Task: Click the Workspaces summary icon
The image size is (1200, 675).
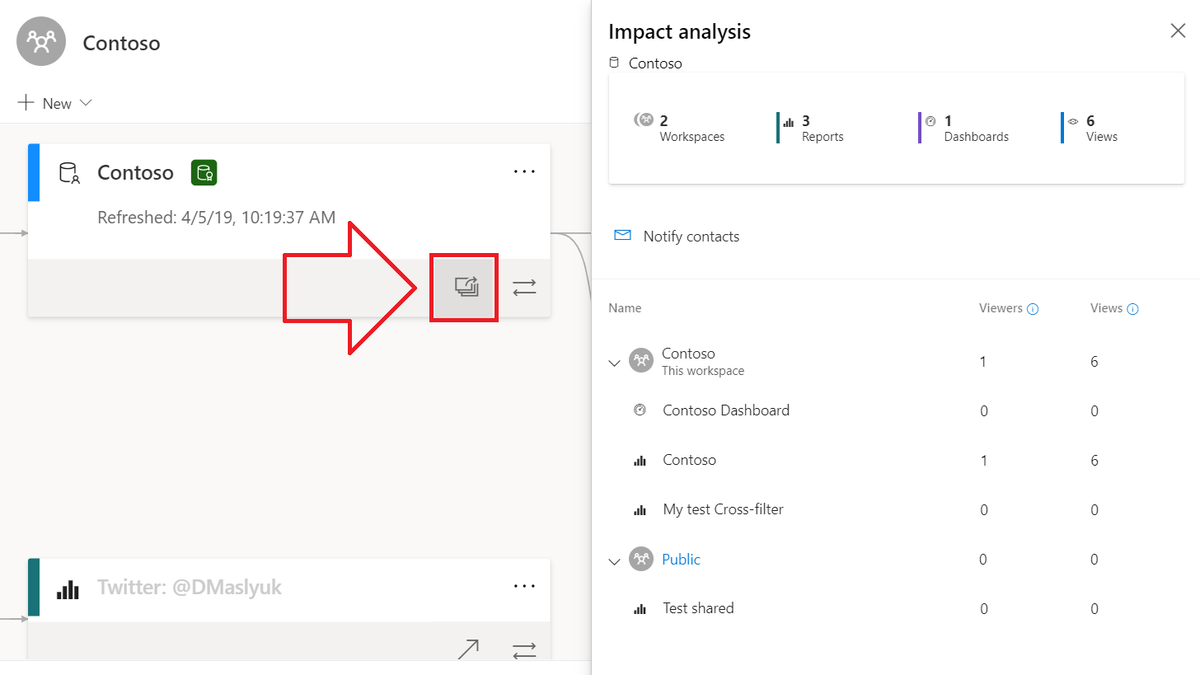Action: coord(644,120)
